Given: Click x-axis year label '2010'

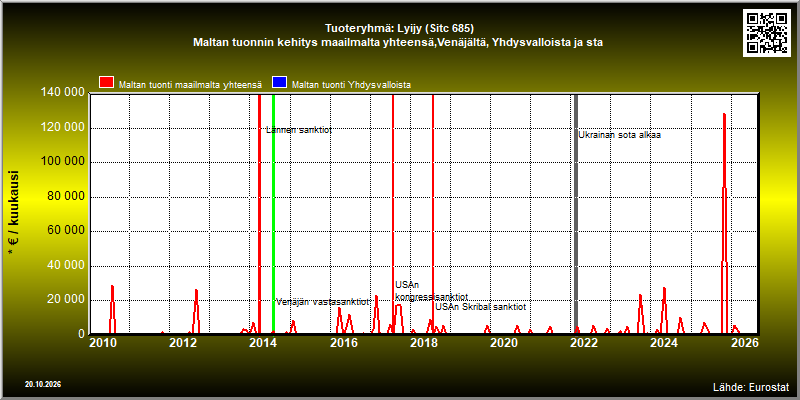Looking at the screenshot, I should click(x=103, y=343).
